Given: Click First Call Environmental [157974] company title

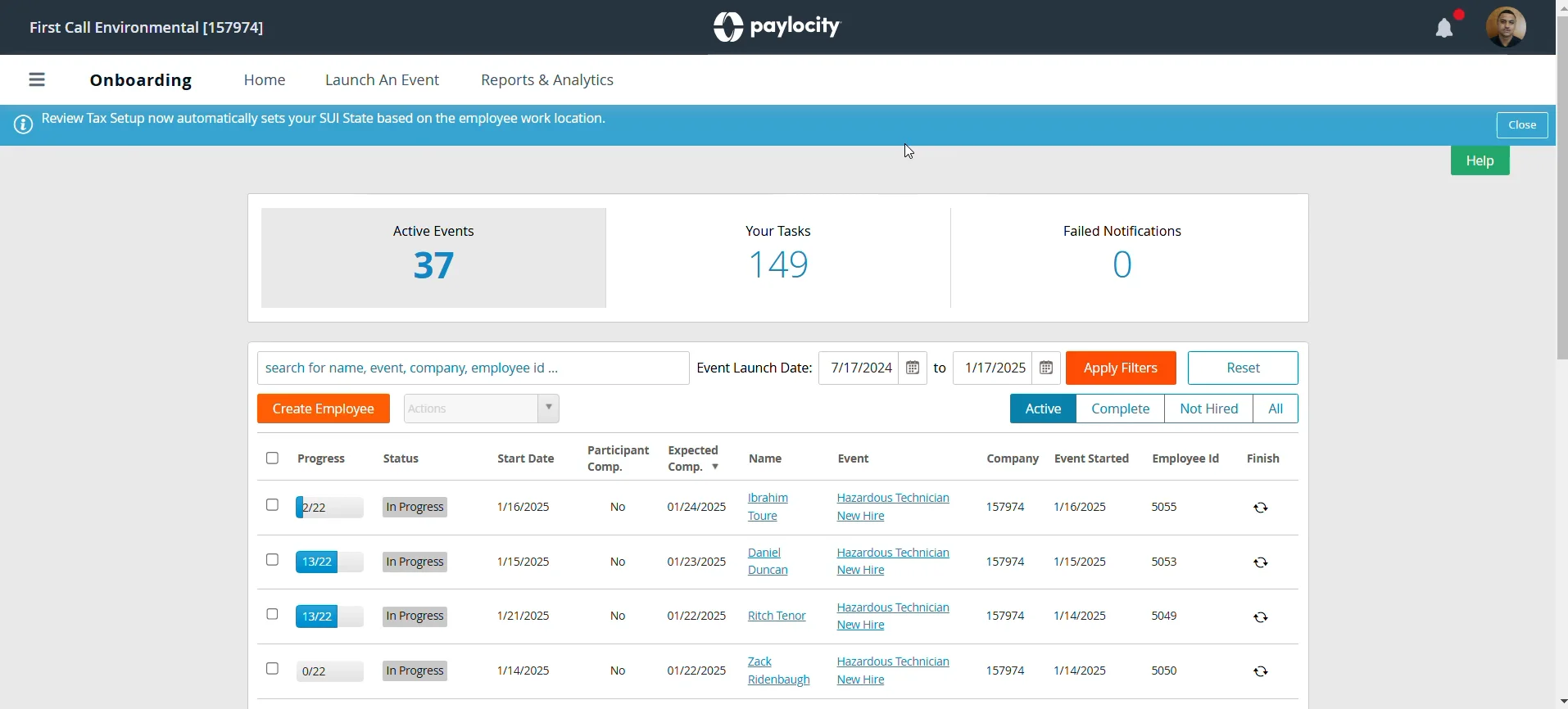Looking at the screenshot, I should click(147, 27).
